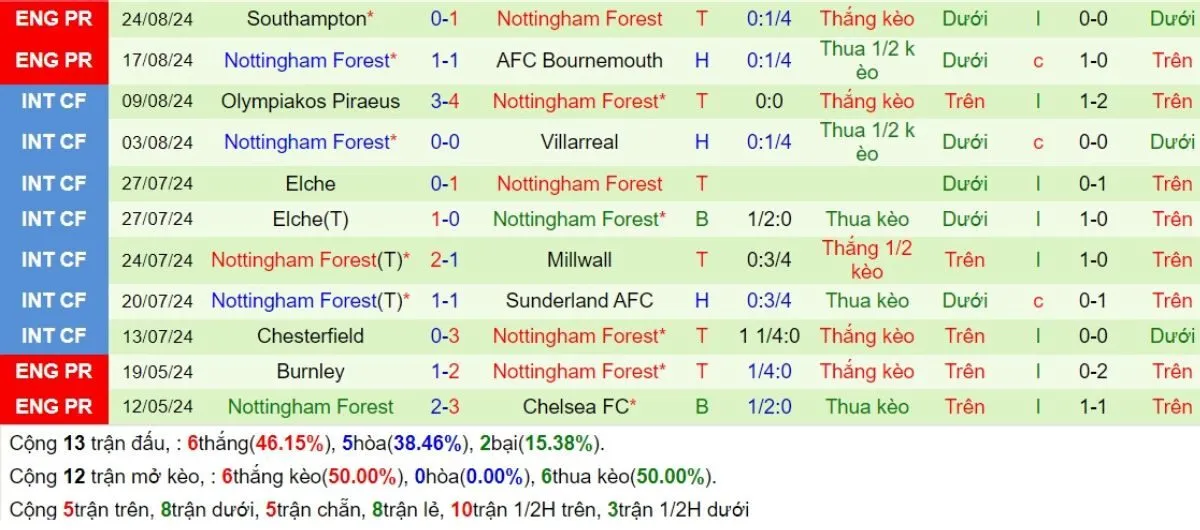Click the 1 1/4:0 handicap value
Viewport: 1200px width, 530px height.
[x=769, y=336]
